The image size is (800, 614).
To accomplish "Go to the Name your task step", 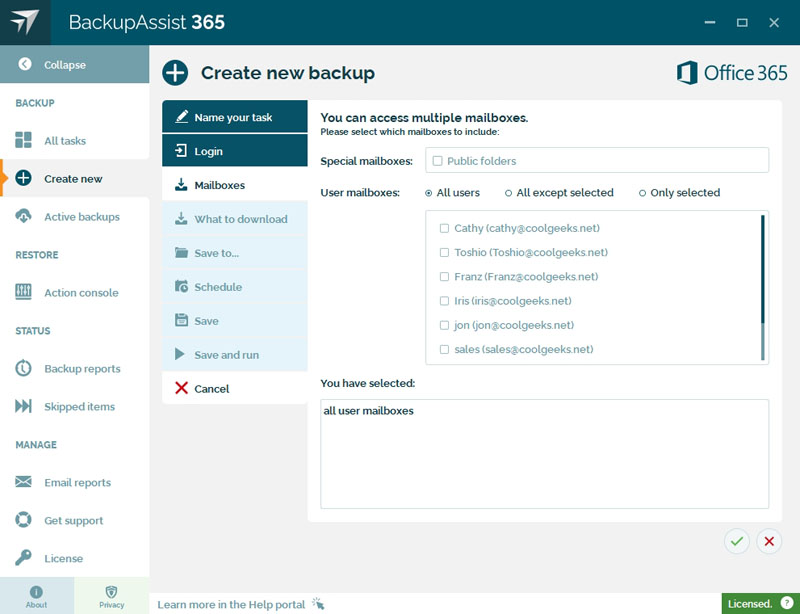I will [235, 116].
